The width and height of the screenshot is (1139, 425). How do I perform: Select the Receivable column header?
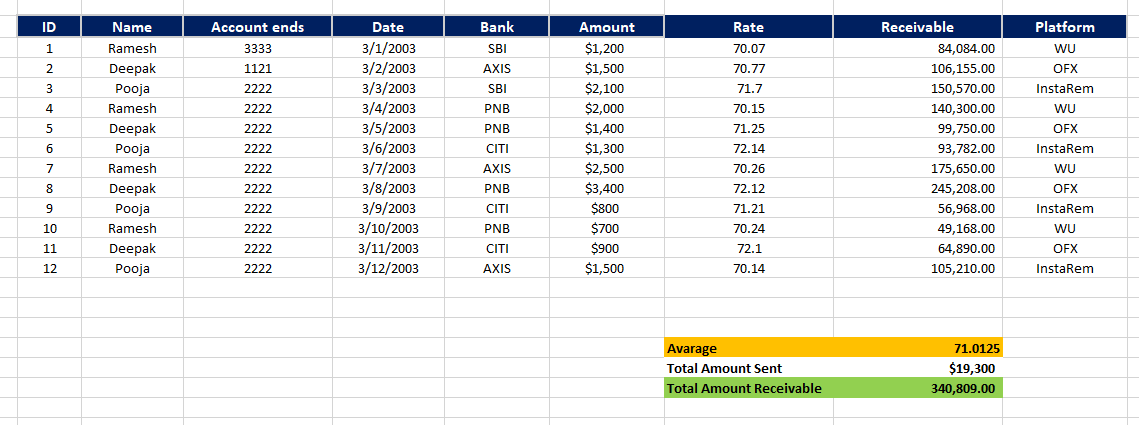pyautogui.click(x=917, y=27)
